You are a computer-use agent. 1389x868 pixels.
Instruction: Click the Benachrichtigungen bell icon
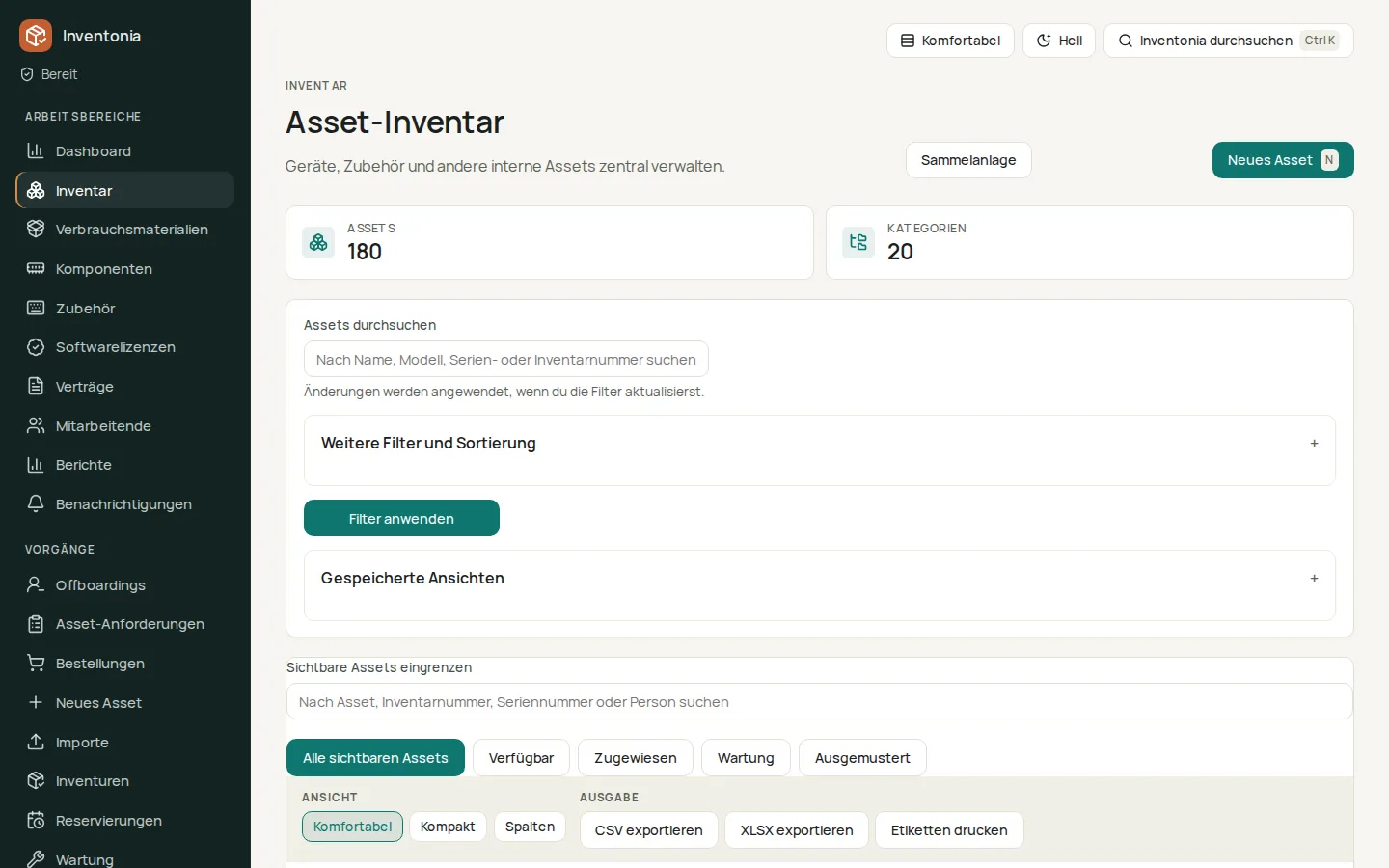click(x=36, y=503)
